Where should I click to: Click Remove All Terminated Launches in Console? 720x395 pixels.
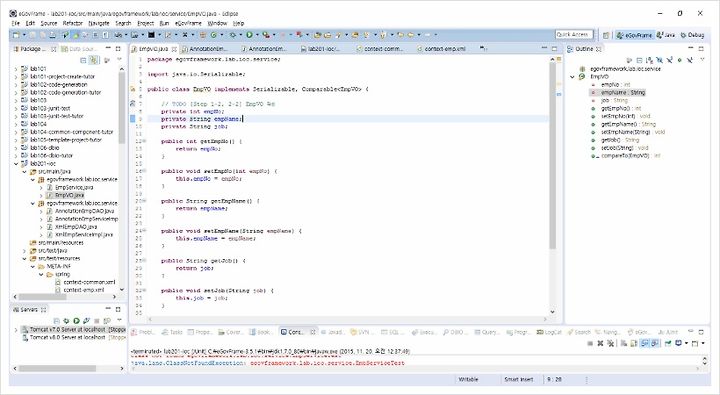(x=610, y=343)
